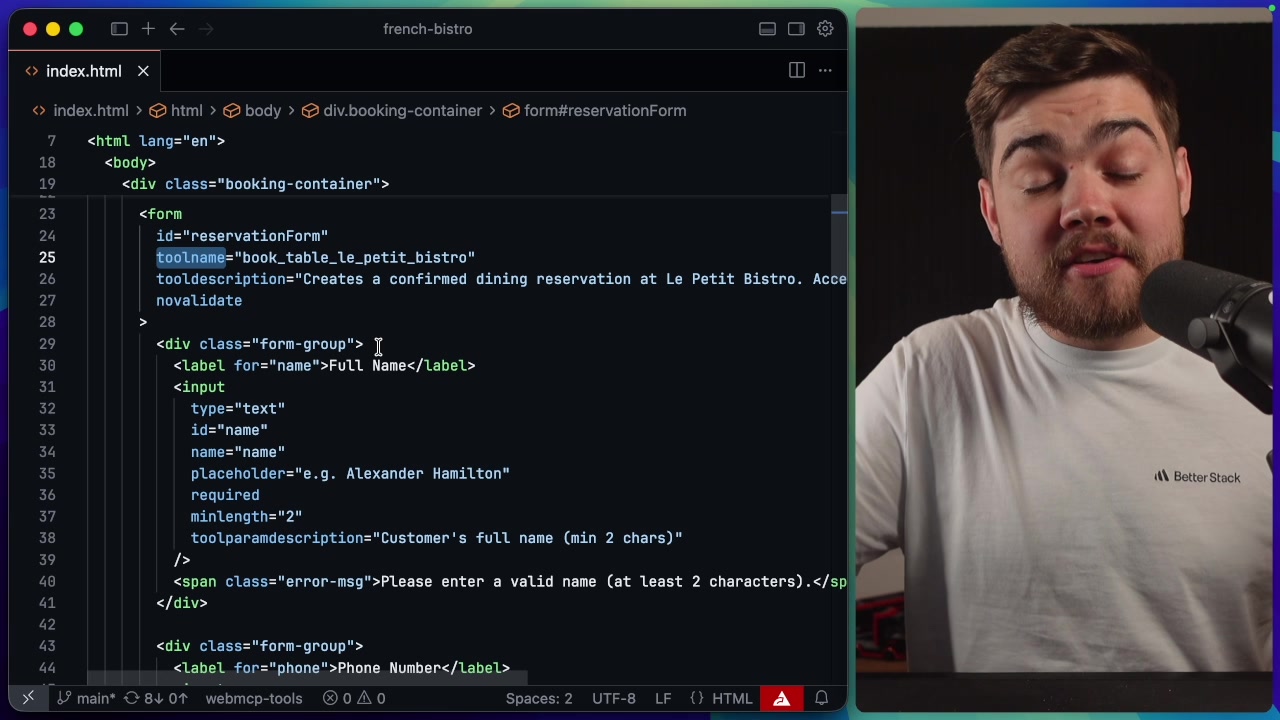Screen dimensions: 1280x720
Task: Click sticky line 18 body tag
Action: [x=130, y=163]
